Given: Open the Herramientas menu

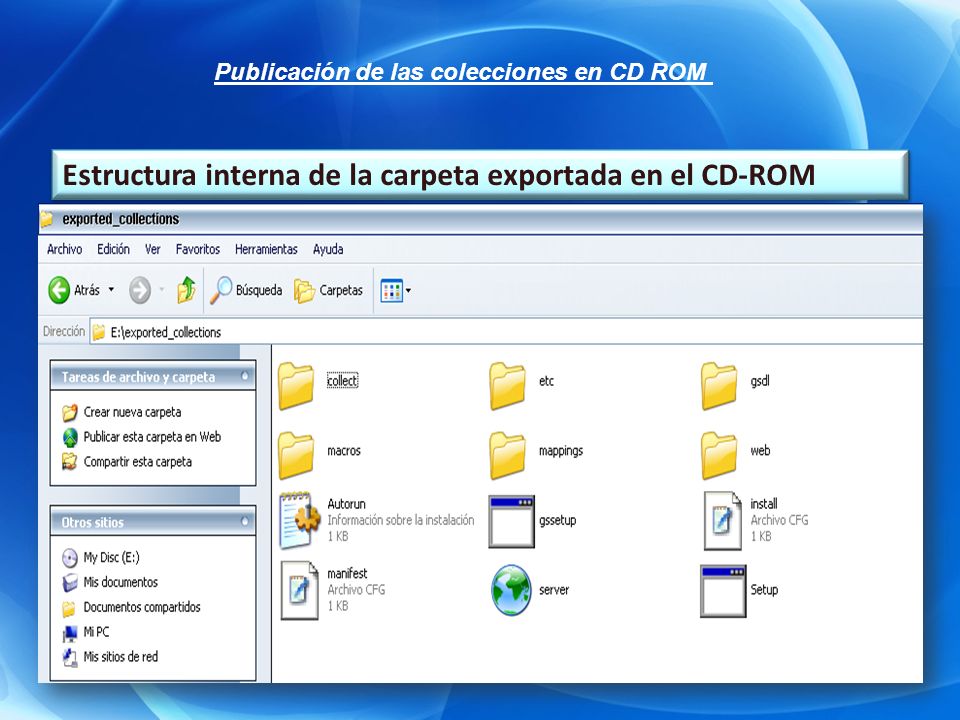Looking at the screenshot, I should [266, 249].
